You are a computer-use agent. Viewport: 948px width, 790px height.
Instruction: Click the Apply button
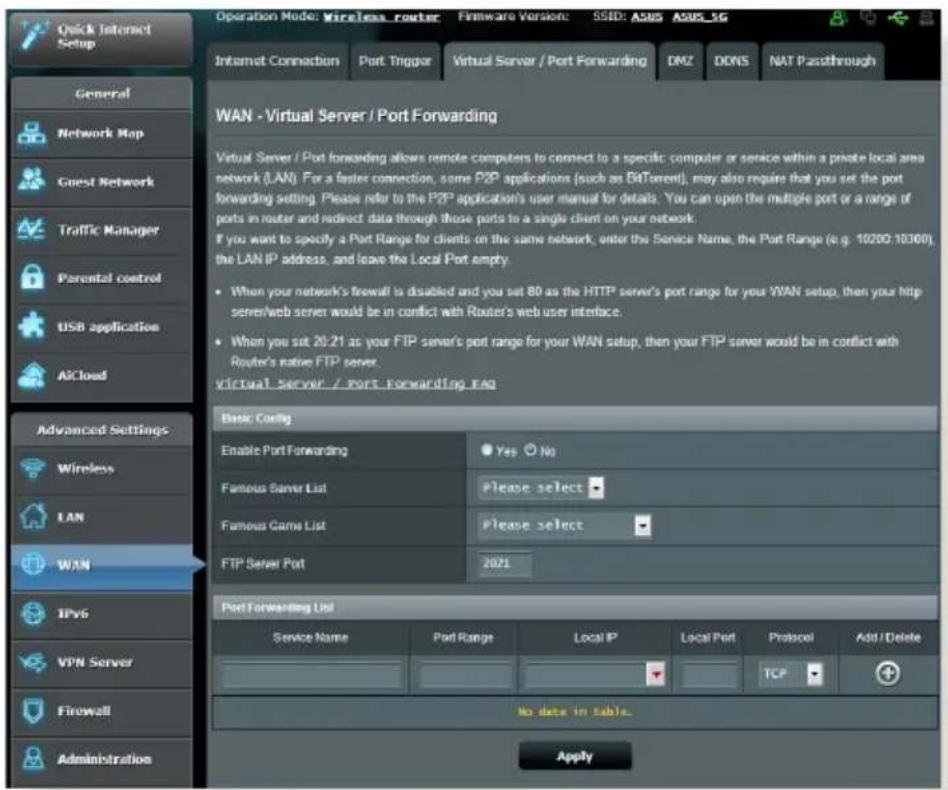575,756
